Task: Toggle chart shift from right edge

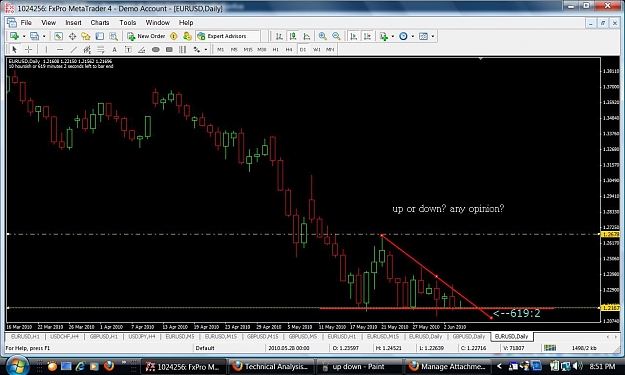Action: point(367,36)
